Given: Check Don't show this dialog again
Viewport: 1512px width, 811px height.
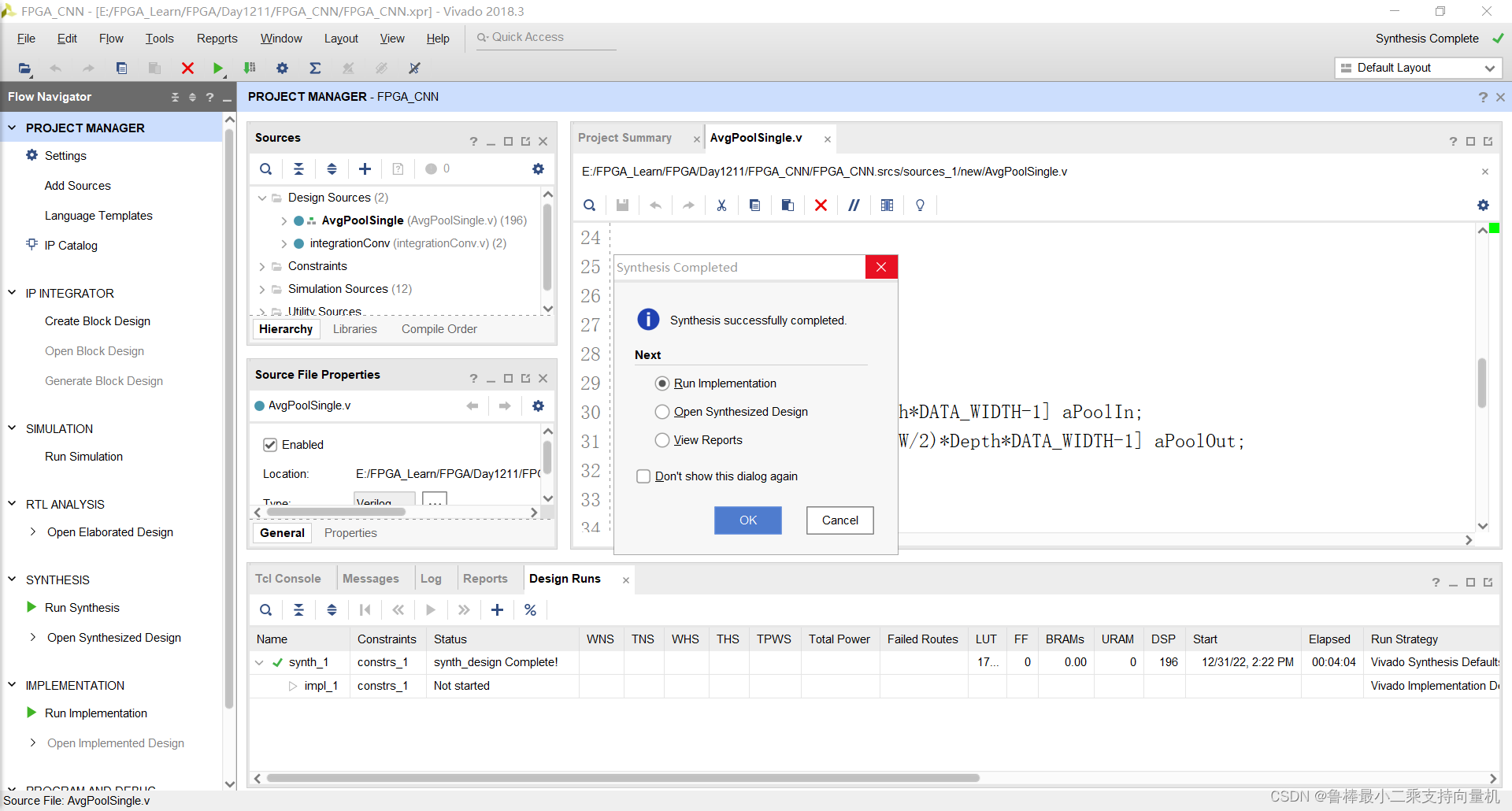Looking at the screenshot, I should (x=643, y=476).
